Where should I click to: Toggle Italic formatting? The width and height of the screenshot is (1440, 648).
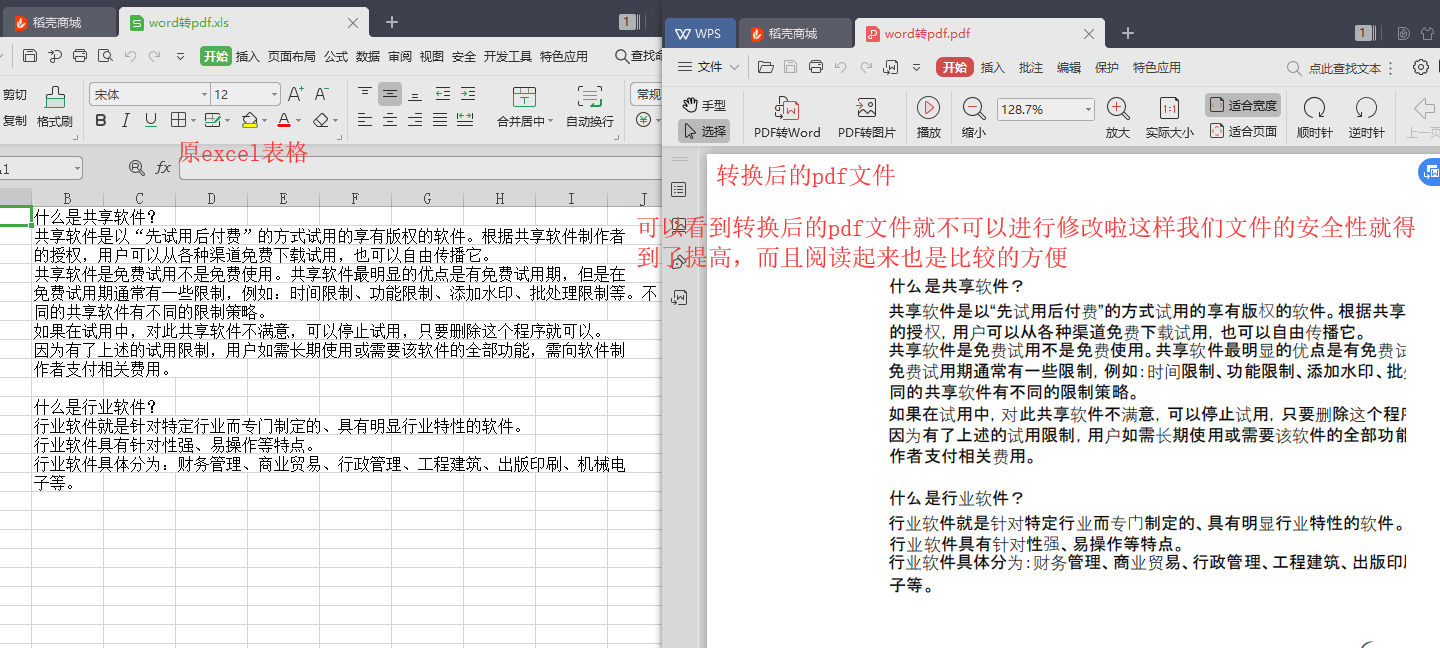[x=126, y=120]
